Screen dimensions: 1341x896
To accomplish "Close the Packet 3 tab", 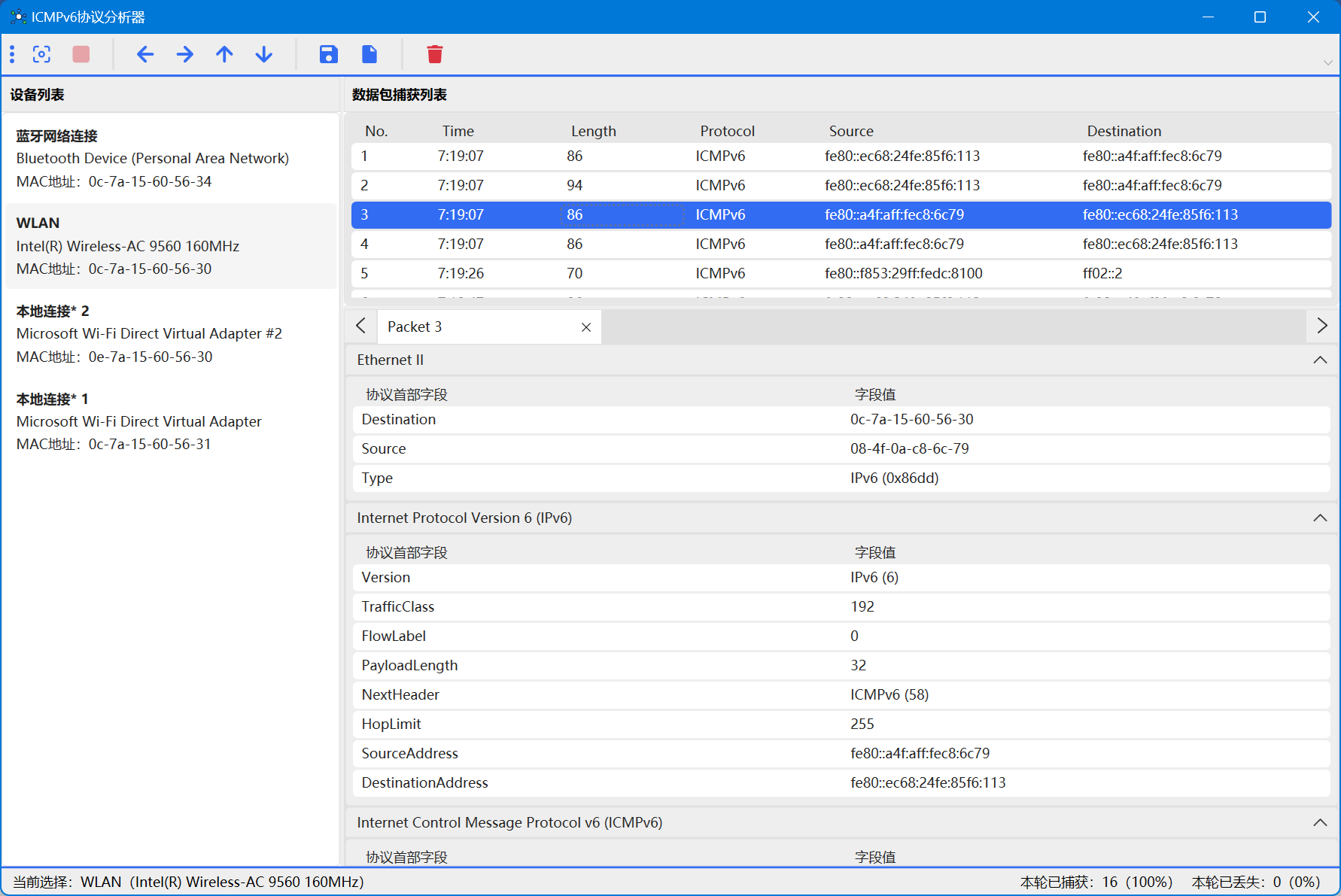I will [x=586, y=327].
